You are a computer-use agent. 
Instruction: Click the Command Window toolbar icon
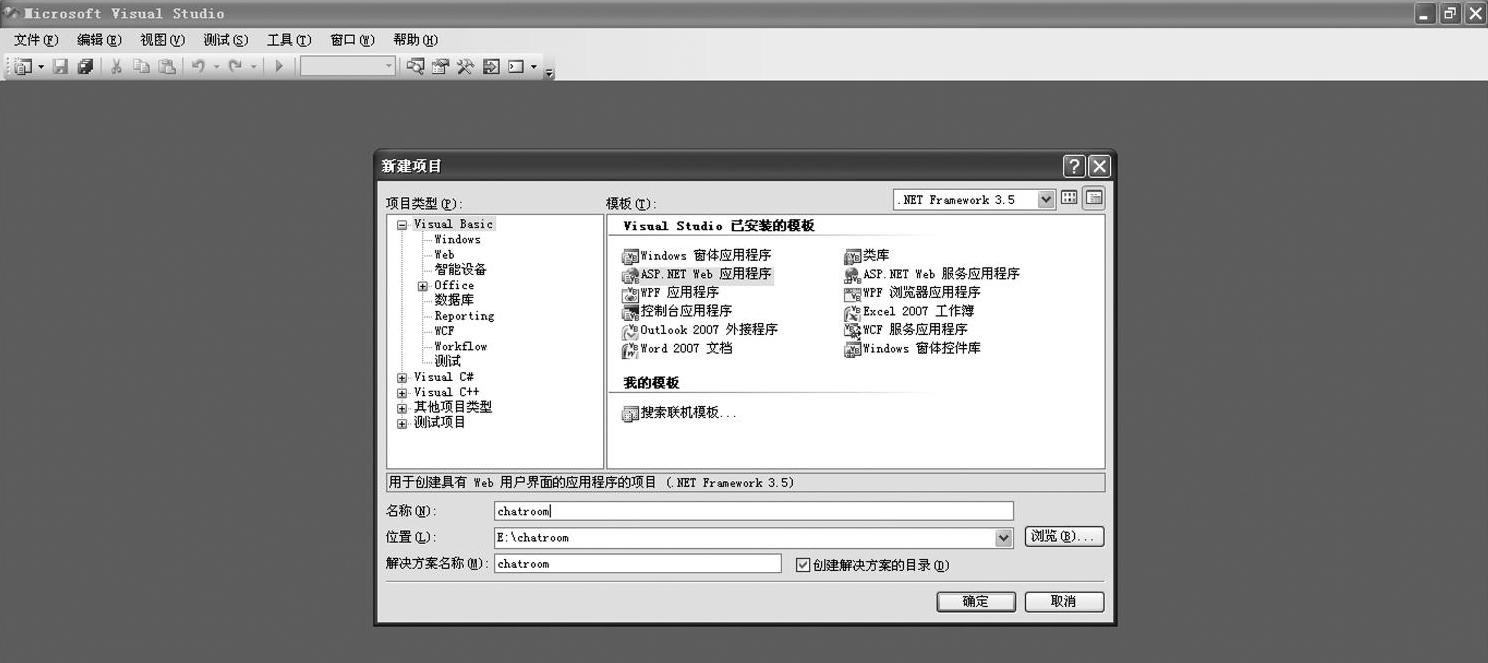(516, 66)
